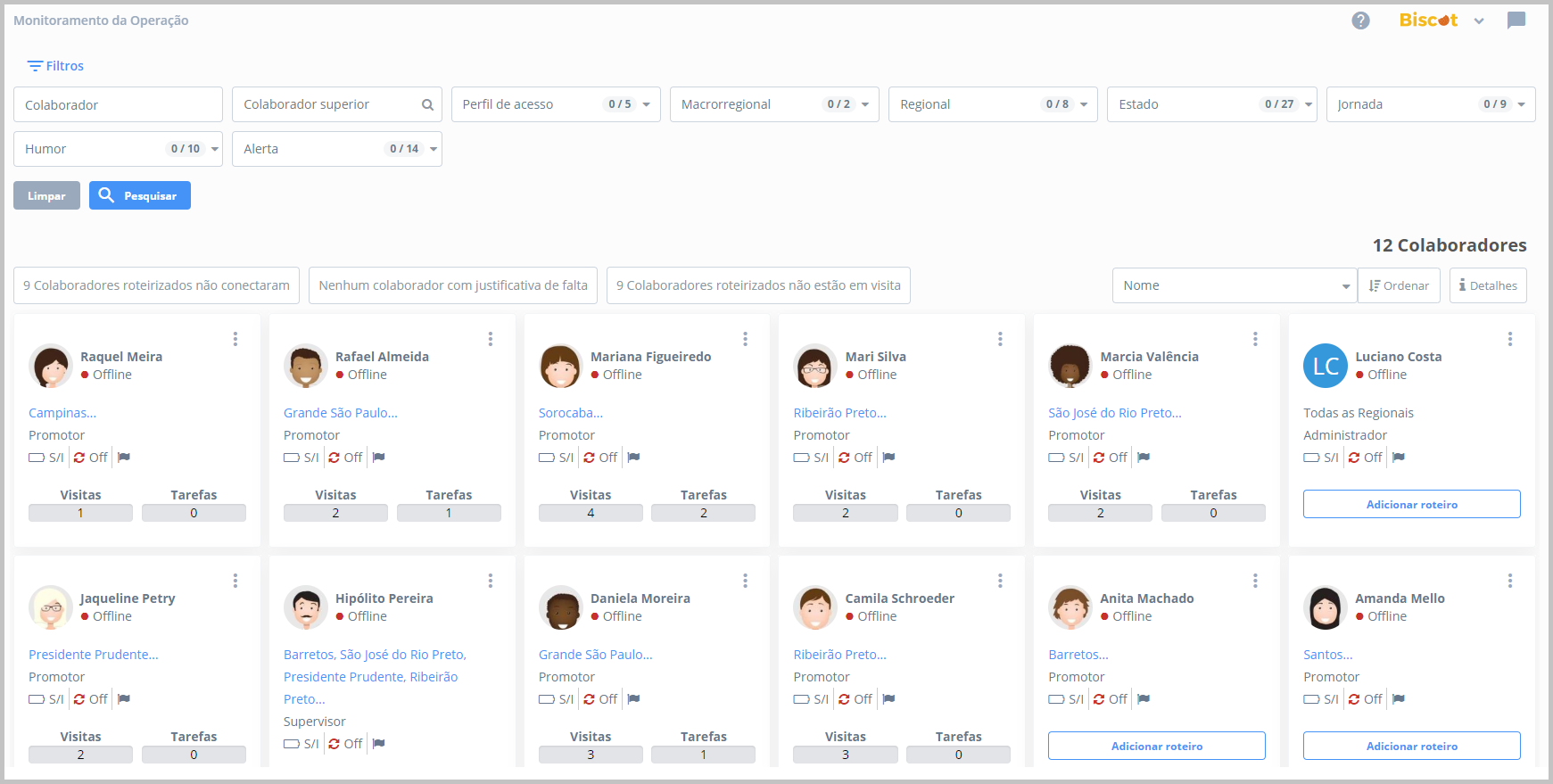Image resolution: width=1553 pixels, height=784 pixels.
Task: Click the flag icon on Rafael Almeida's card
Action: click(x=378, y=458)
